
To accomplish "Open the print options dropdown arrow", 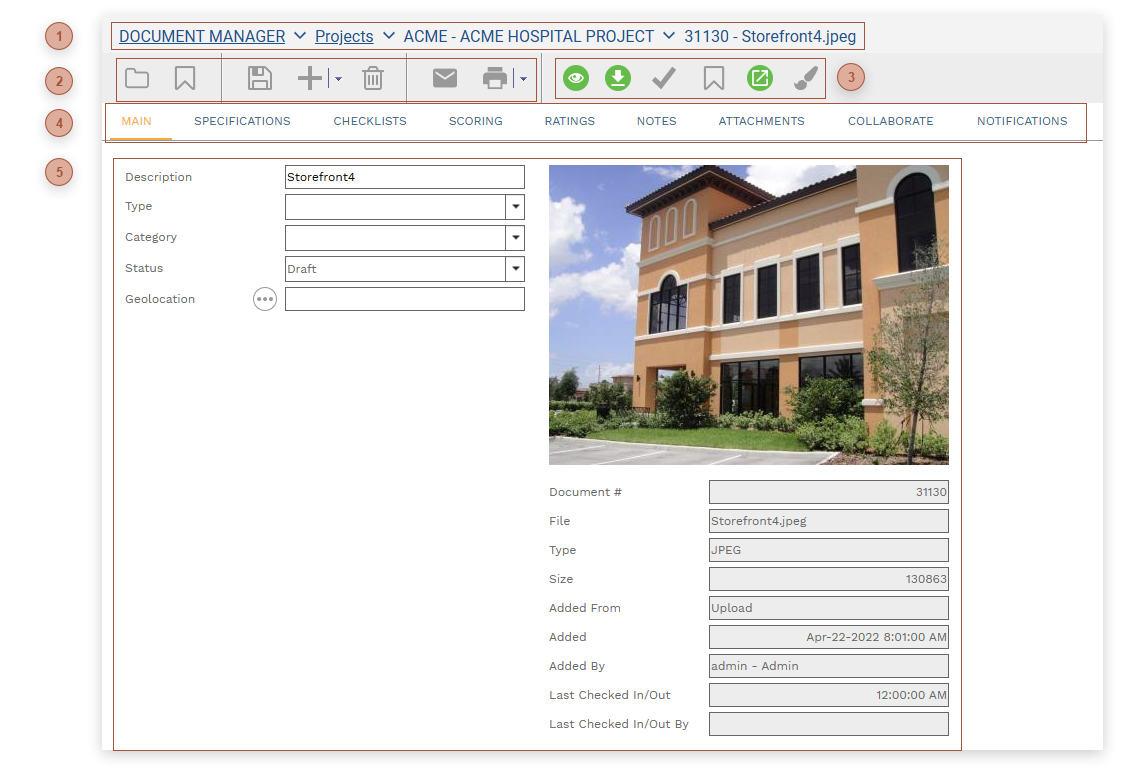I will 521,77.
